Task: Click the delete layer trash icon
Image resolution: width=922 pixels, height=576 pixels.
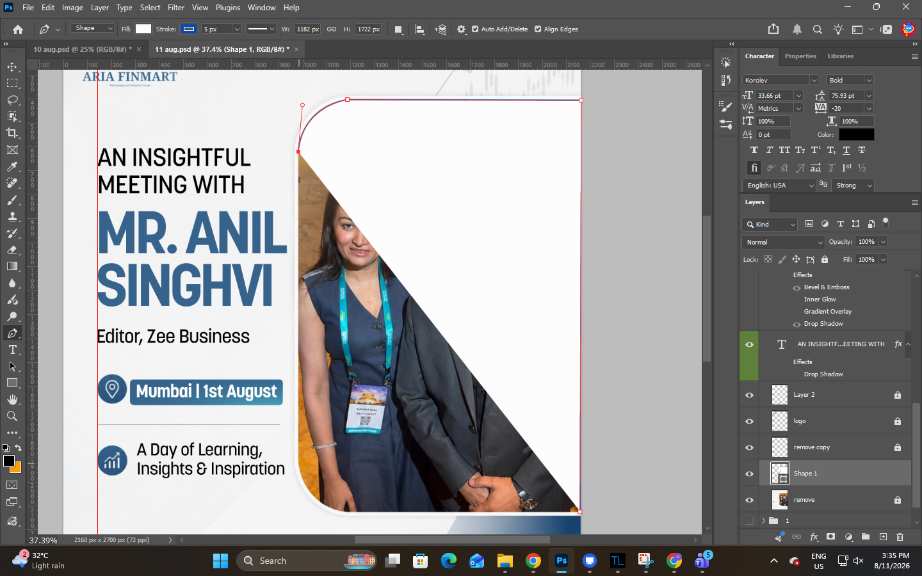Action: (x=900, y=537)
